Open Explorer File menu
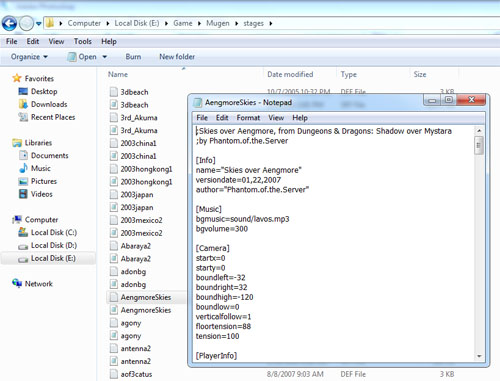Screen dimensions: 500x381 (12, 42)
